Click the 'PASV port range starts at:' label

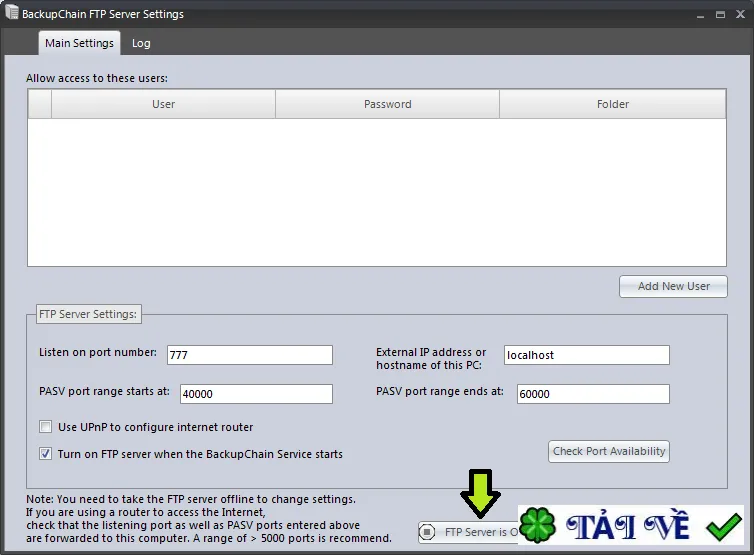coord(104,391)
